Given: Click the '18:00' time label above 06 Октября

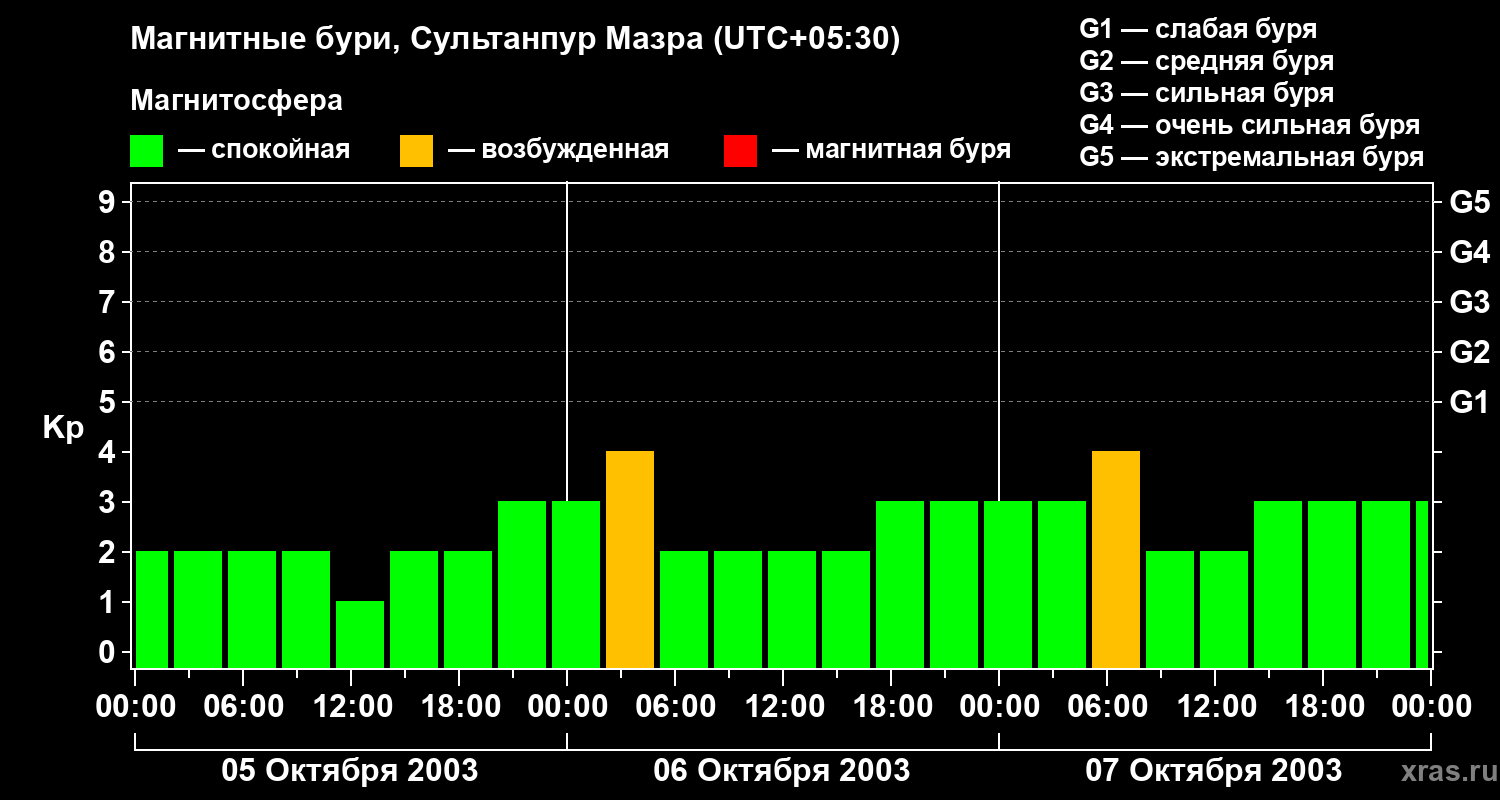Looking at the screenshot, I should coord(892,707).
